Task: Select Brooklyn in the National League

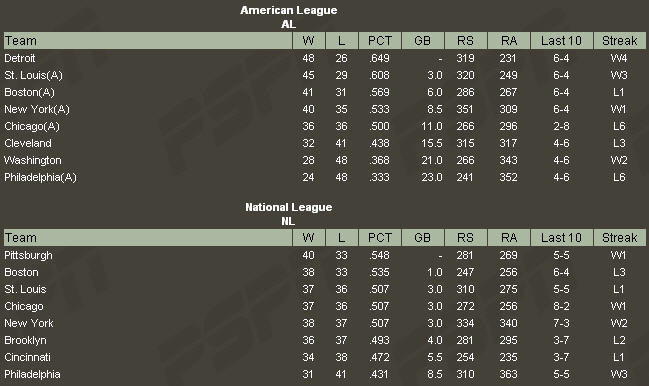Action: coord(25,340)
